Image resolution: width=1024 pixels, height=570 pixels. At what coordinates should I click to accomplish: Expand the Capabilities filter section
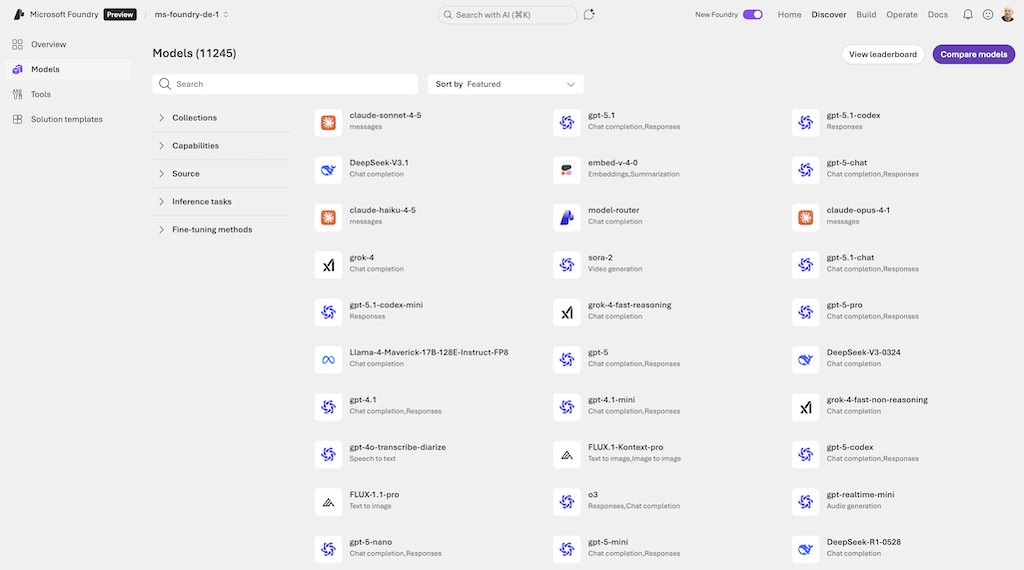click(195, 146)
